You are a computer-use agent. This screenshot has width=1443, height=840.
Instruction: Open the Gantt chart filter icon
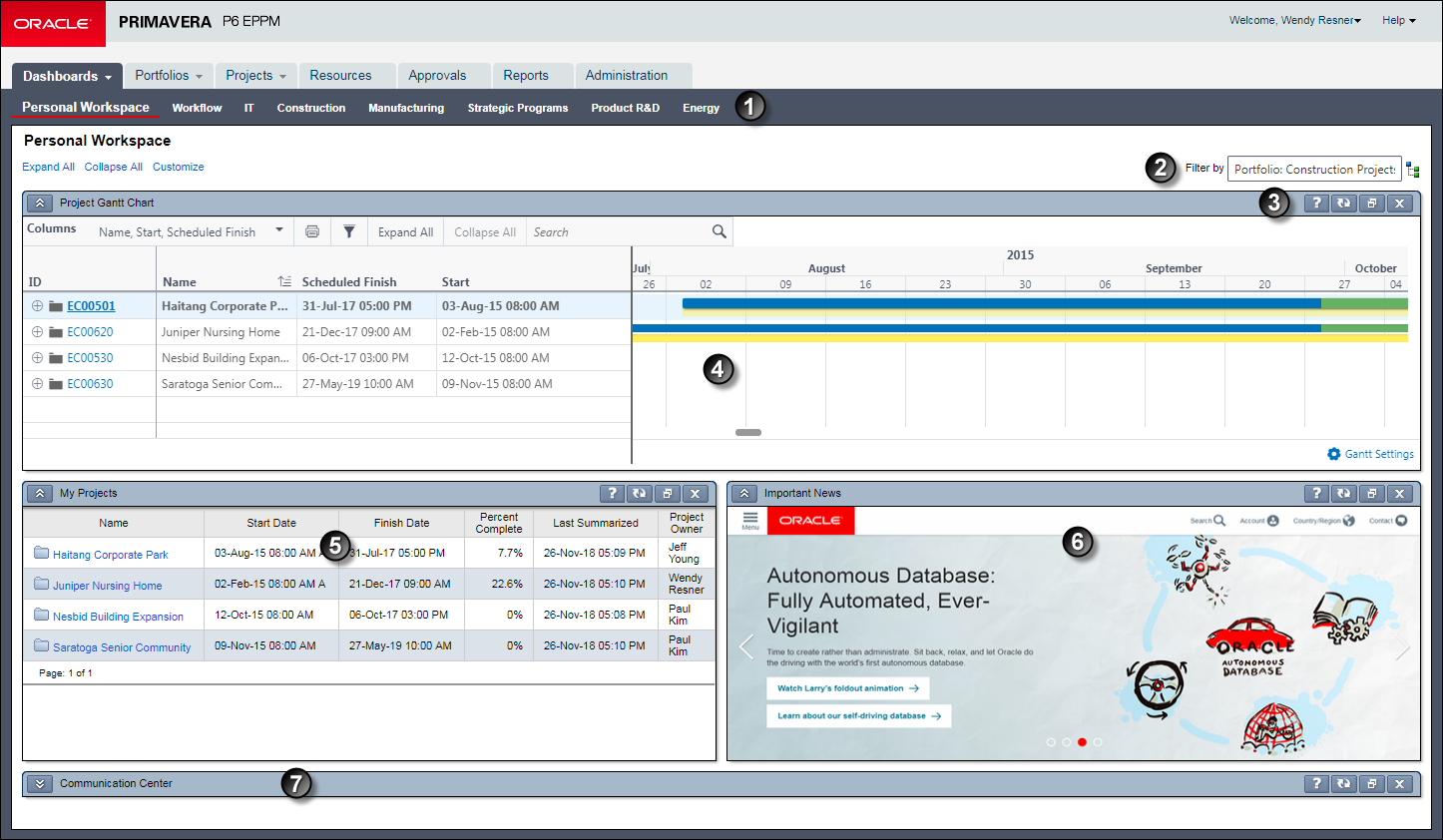coord(349,231)
